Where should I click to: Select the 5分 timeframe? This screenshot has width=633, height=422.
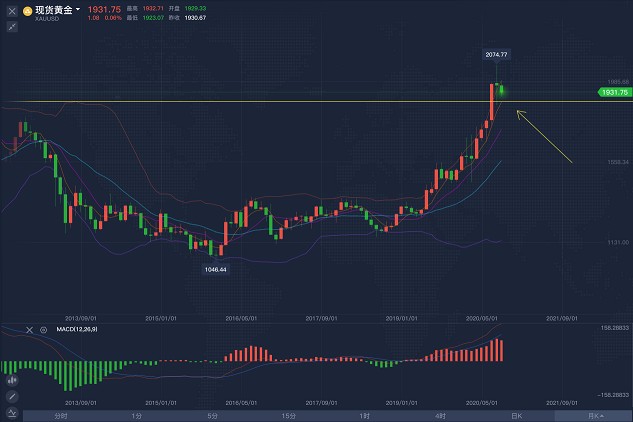[212, 416]
